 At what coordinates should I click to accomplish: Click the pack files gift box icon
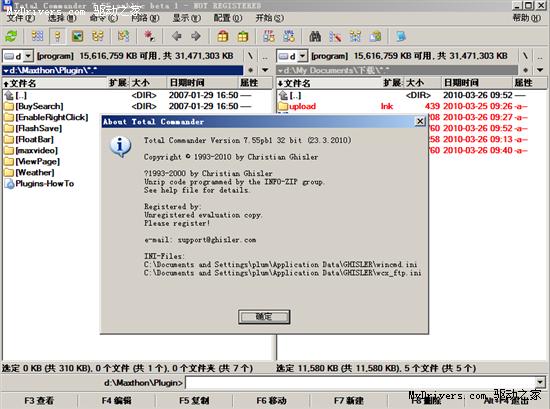click(x=223, y=36)
